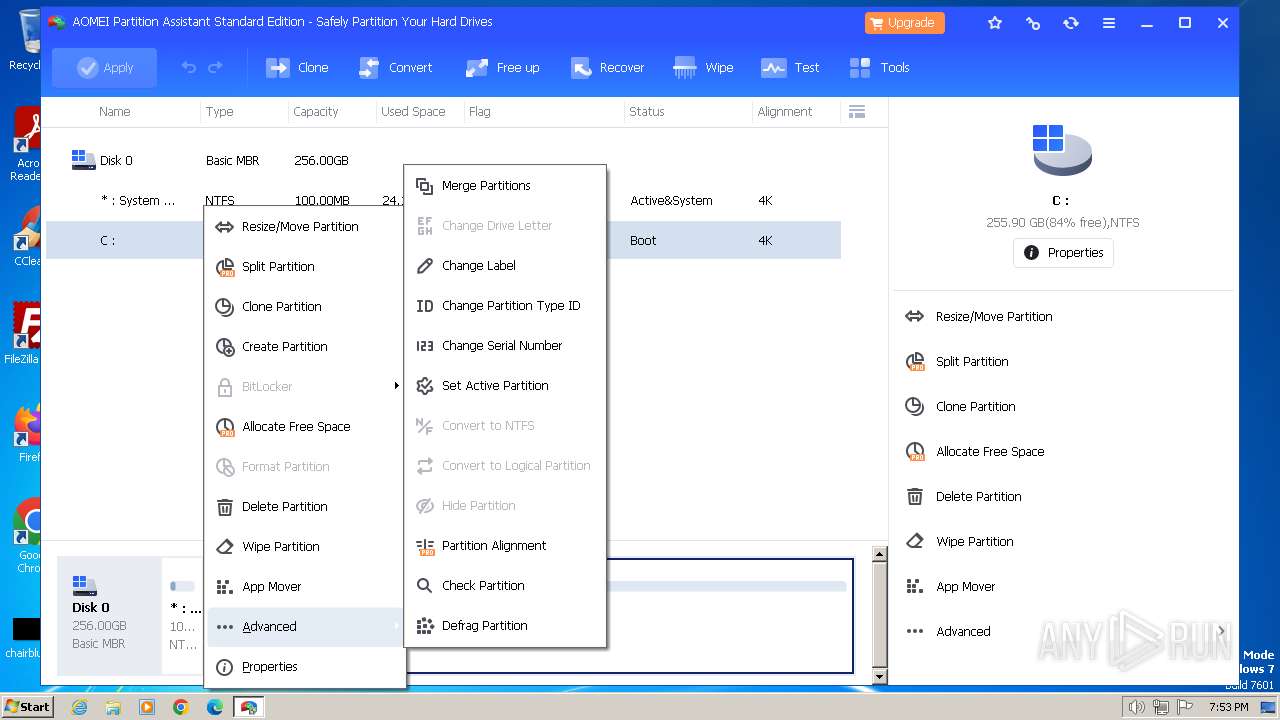Viewport: 1280px width, 720px height.
Task: Toggle the column view settings icon
Action: pyautogui.click(x=856, y=112)
